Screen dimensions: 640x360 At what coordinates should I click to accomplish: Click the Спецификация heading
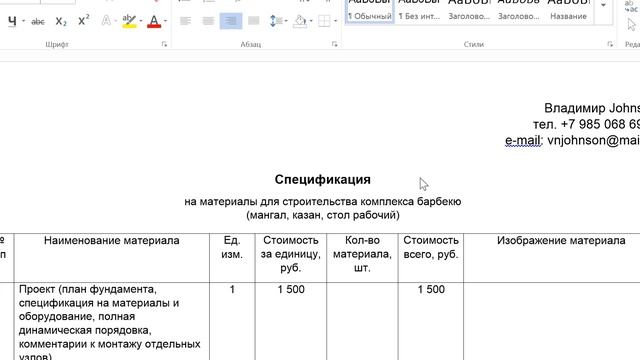322,180
